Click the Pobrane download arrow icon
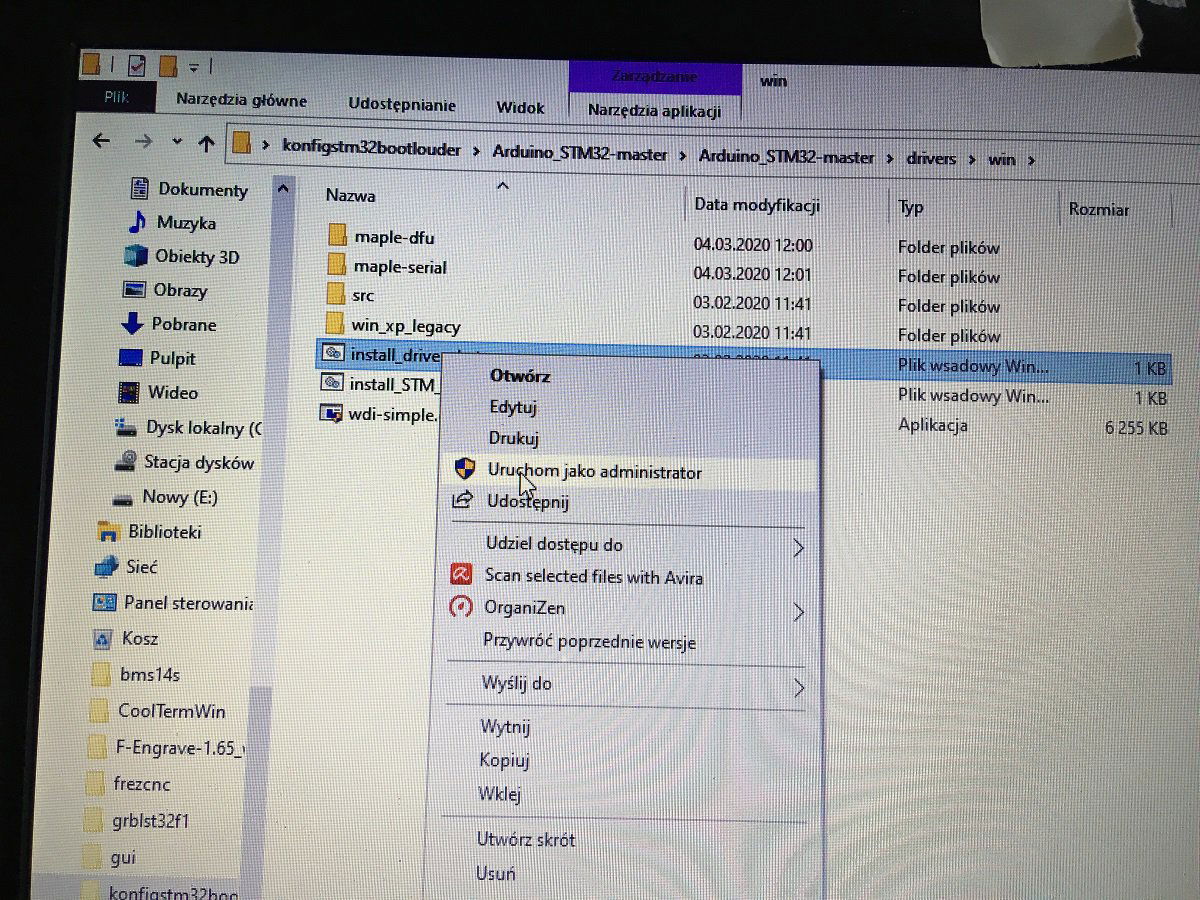Viewport: 1200px width, 900px height. 132,324
